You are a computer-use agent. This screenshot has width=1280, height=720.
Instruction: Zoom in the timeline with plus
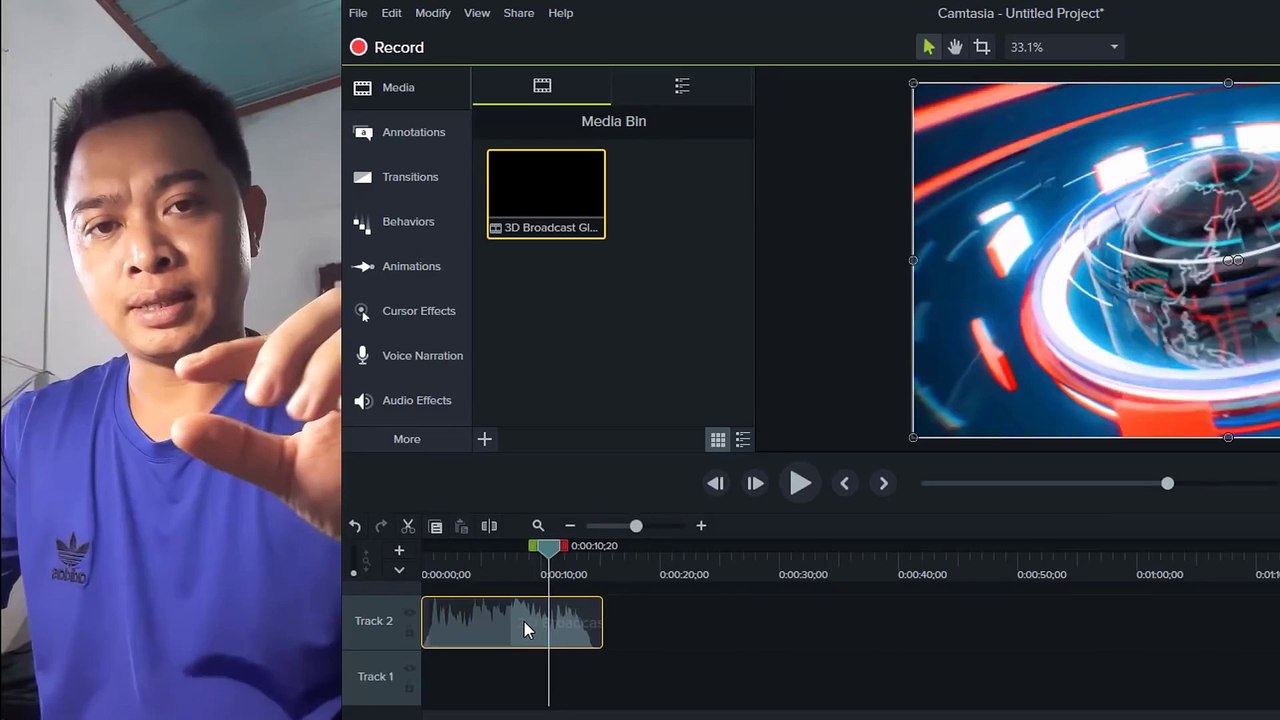pyautogui.click(x=701, y=526)
